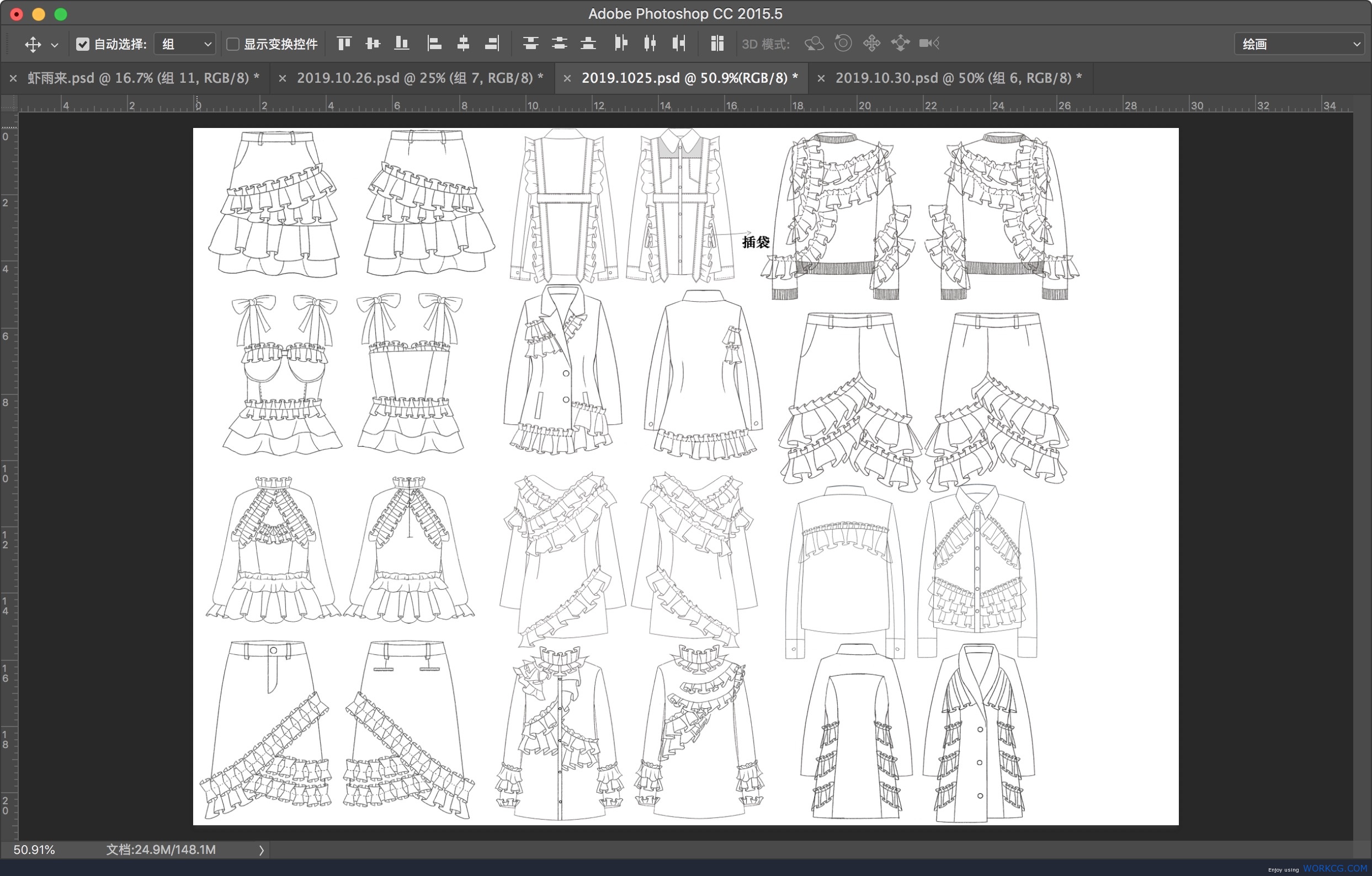Open the 绘画 workspace dropdown
This screenshot has height=876, width=1372.
tap(1299, 44)
